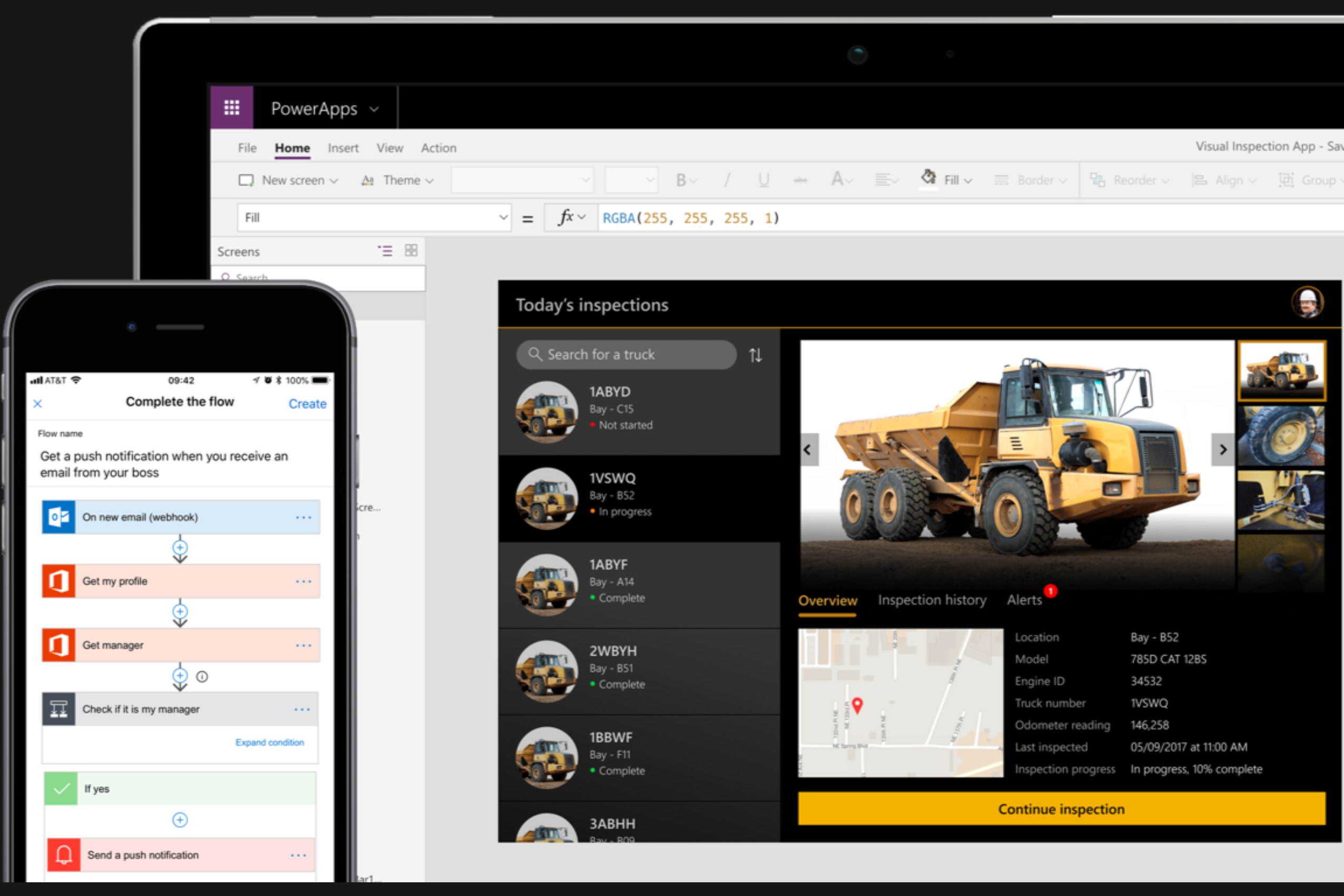
Task: Open the Insert ribbon tab
Action: click(343, 148)
